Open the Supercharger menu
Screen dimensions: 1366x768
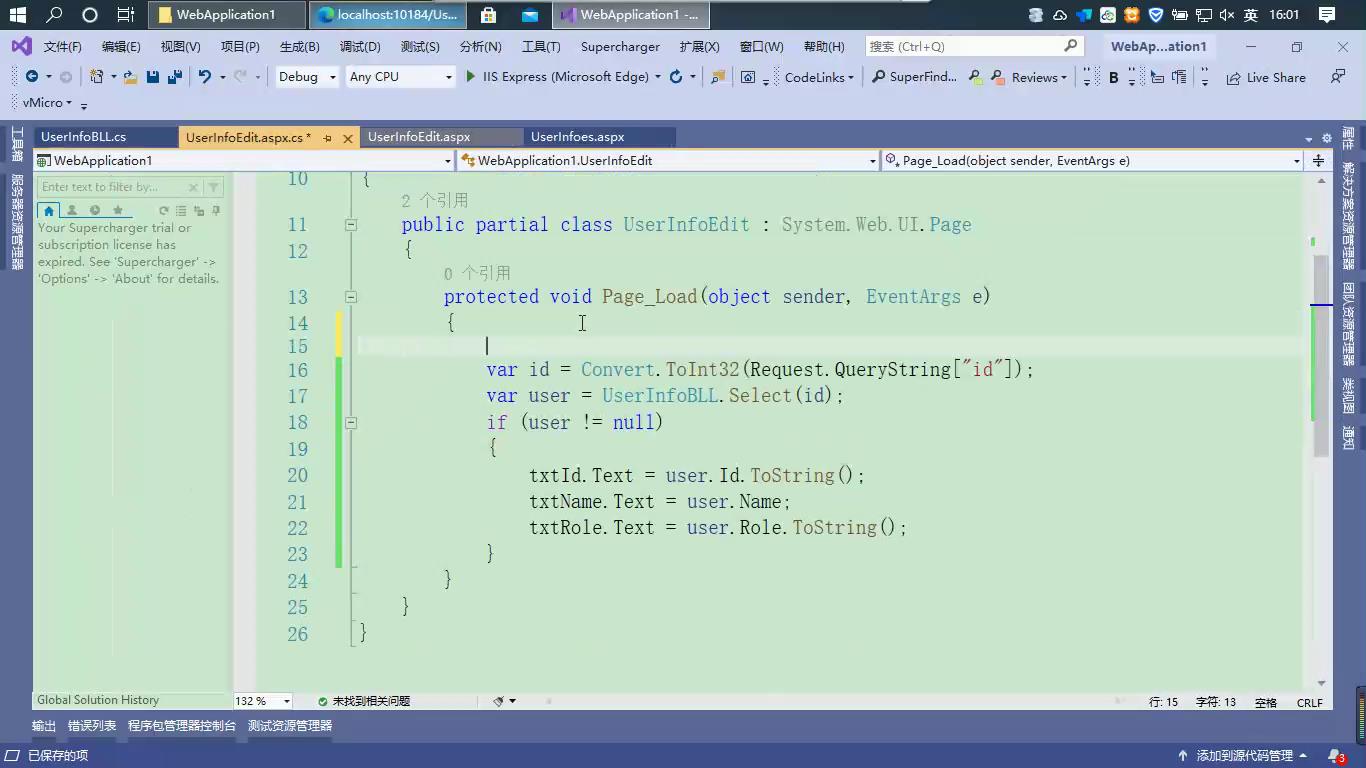620,46
